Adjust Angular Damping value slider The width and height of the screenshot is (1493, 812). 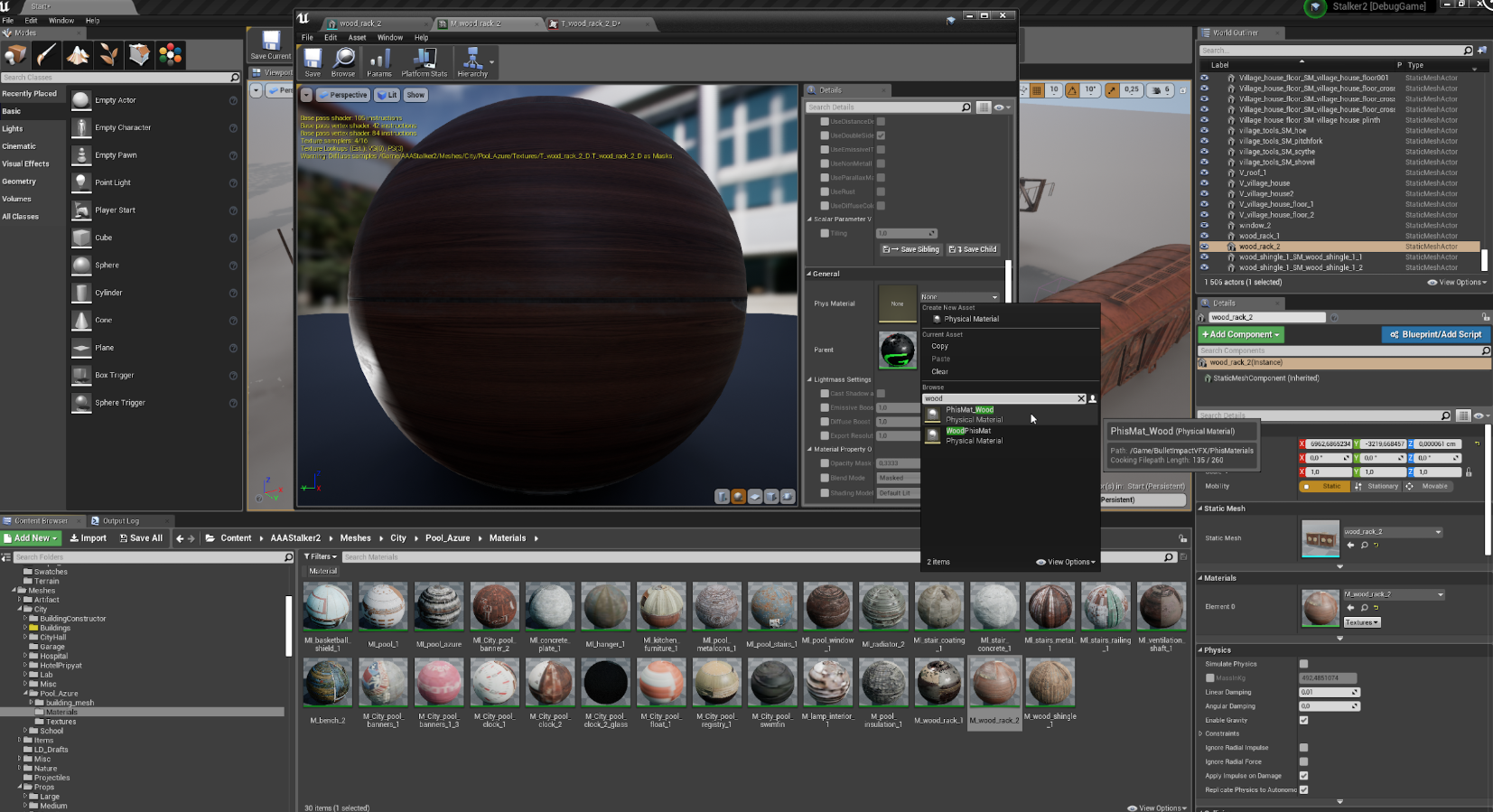coord(1329,706)
